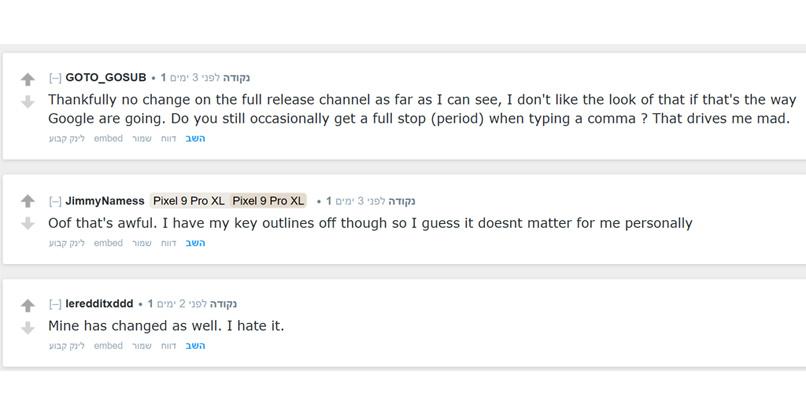This screenshot has height=416, width=806.
Task: Reply (השב) to JimmyNamess's comment
Action: pyautogui.click(x=195, y=243)
